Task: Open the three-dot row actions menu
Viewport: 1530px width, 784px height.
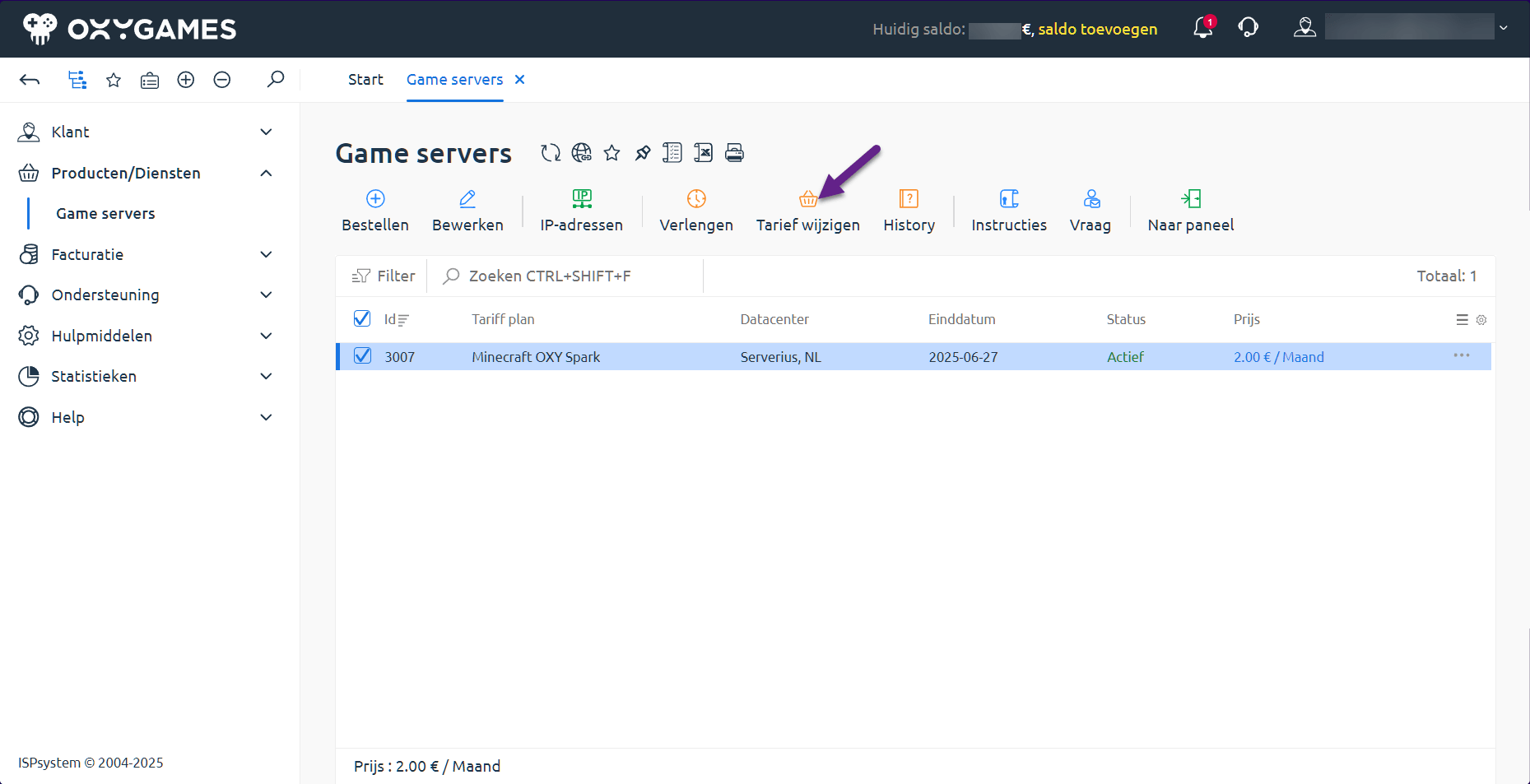Action: click(1461, 356)
